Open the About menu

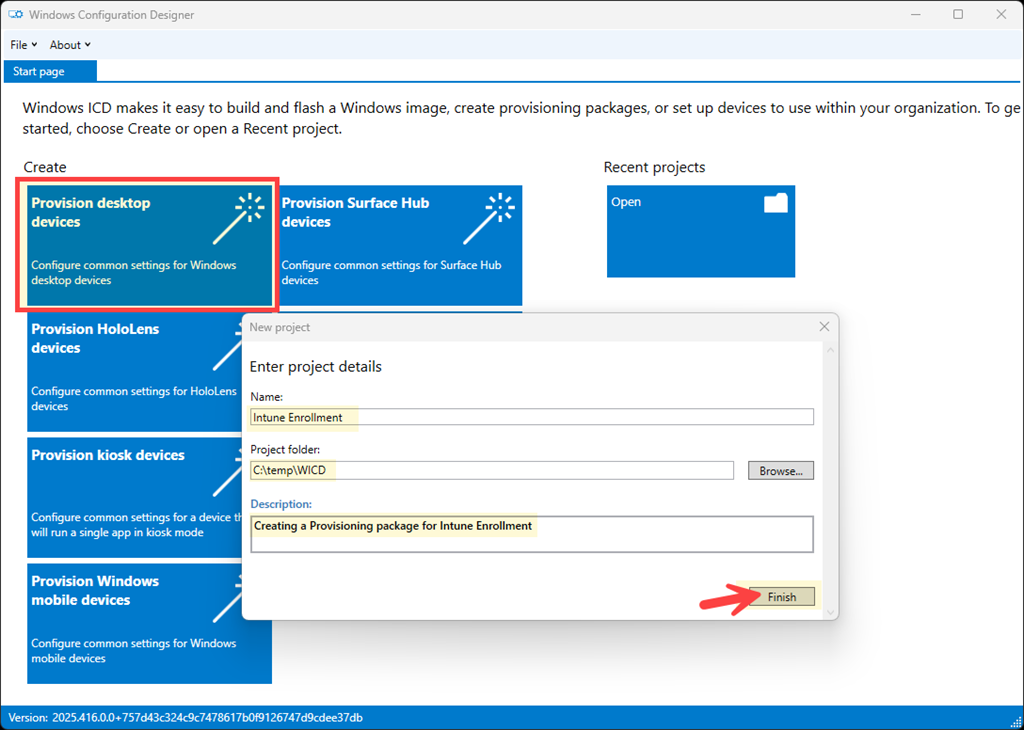(70, 45)
